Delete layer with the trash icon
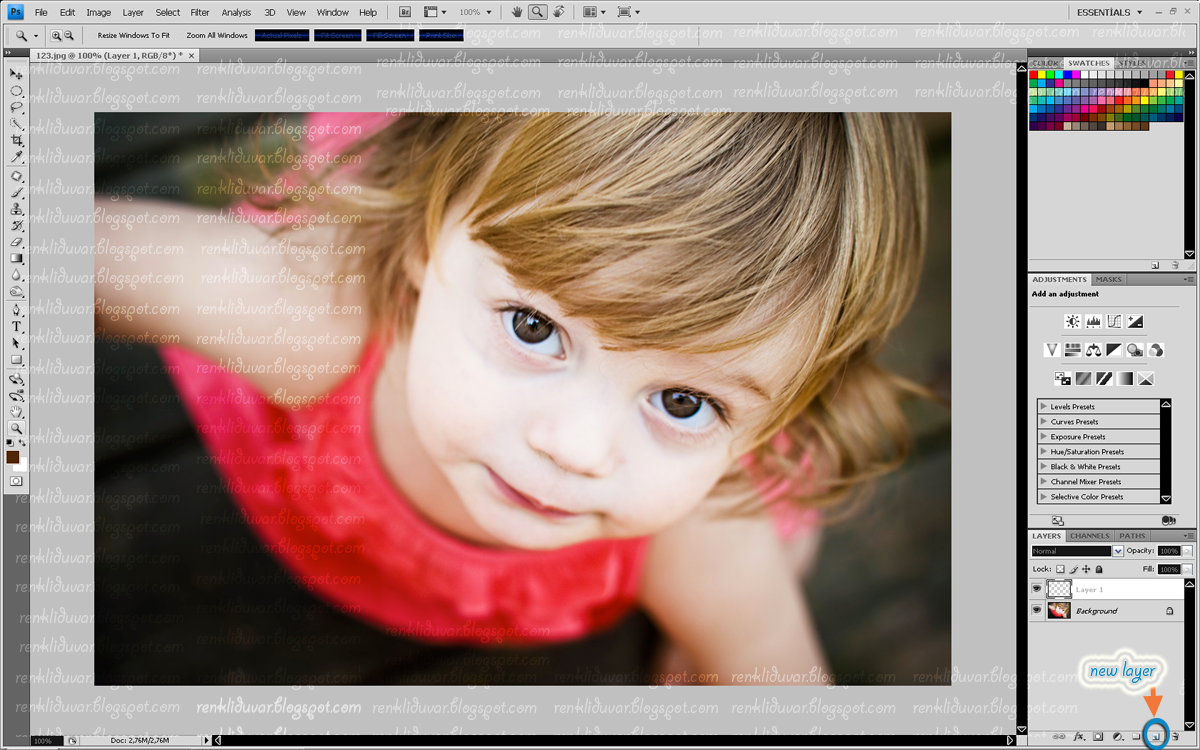This screenshot has height=750, width=1200. pos(1174,737)
